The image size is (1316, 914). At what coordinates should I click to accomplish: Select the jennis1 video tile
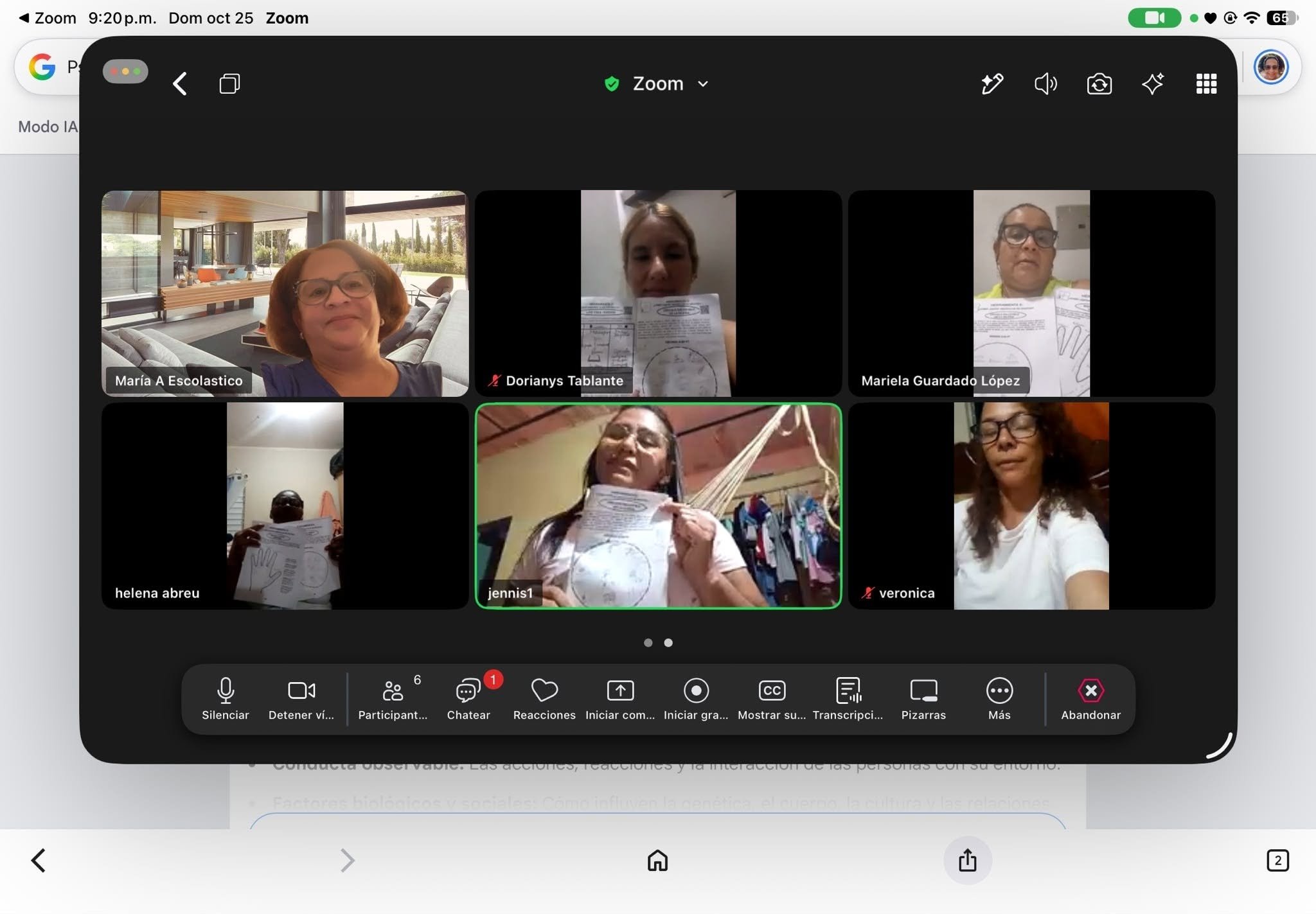[x=658, y=505]
